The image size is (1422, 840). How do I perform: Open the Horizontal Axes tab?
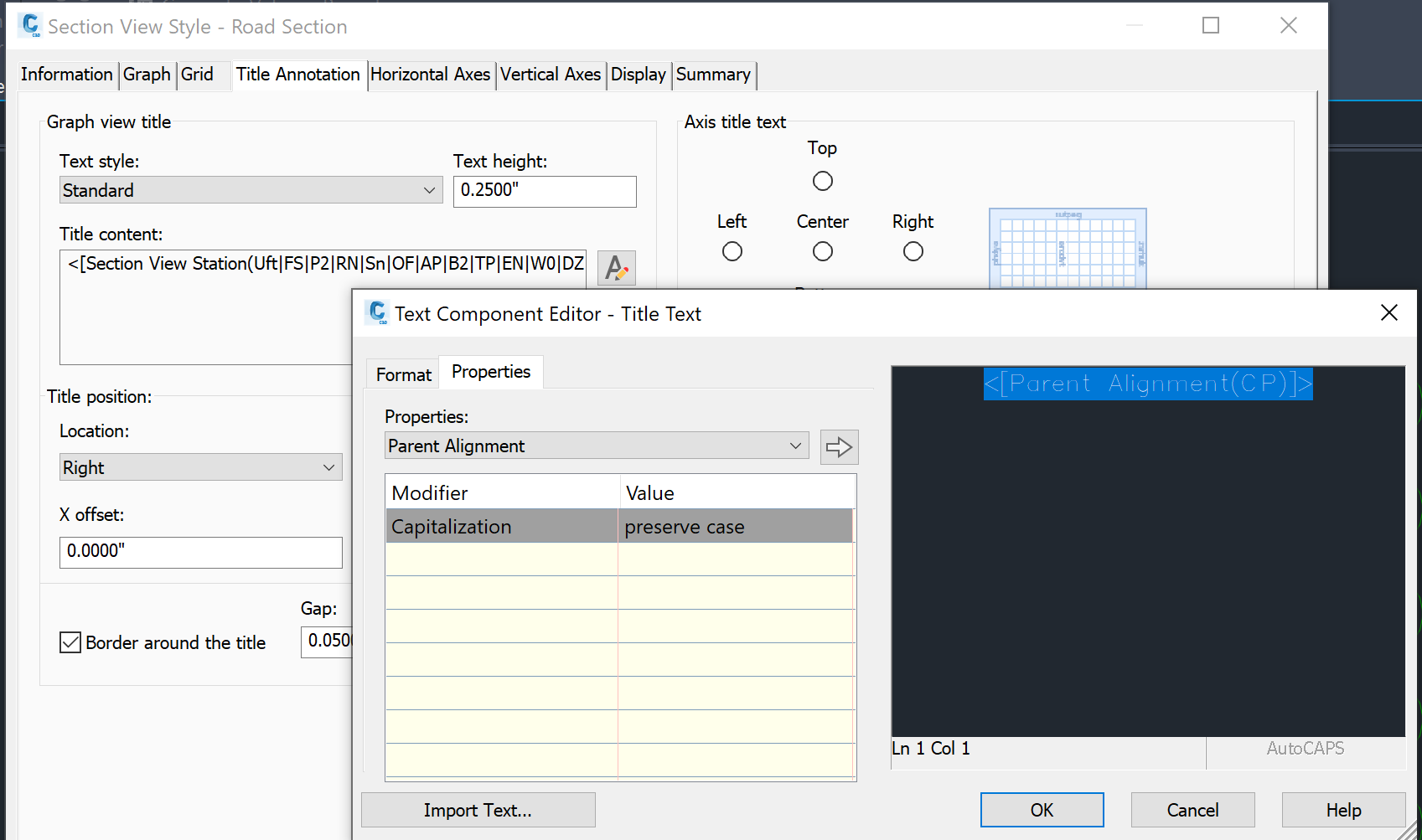click(x=431, y=75)
